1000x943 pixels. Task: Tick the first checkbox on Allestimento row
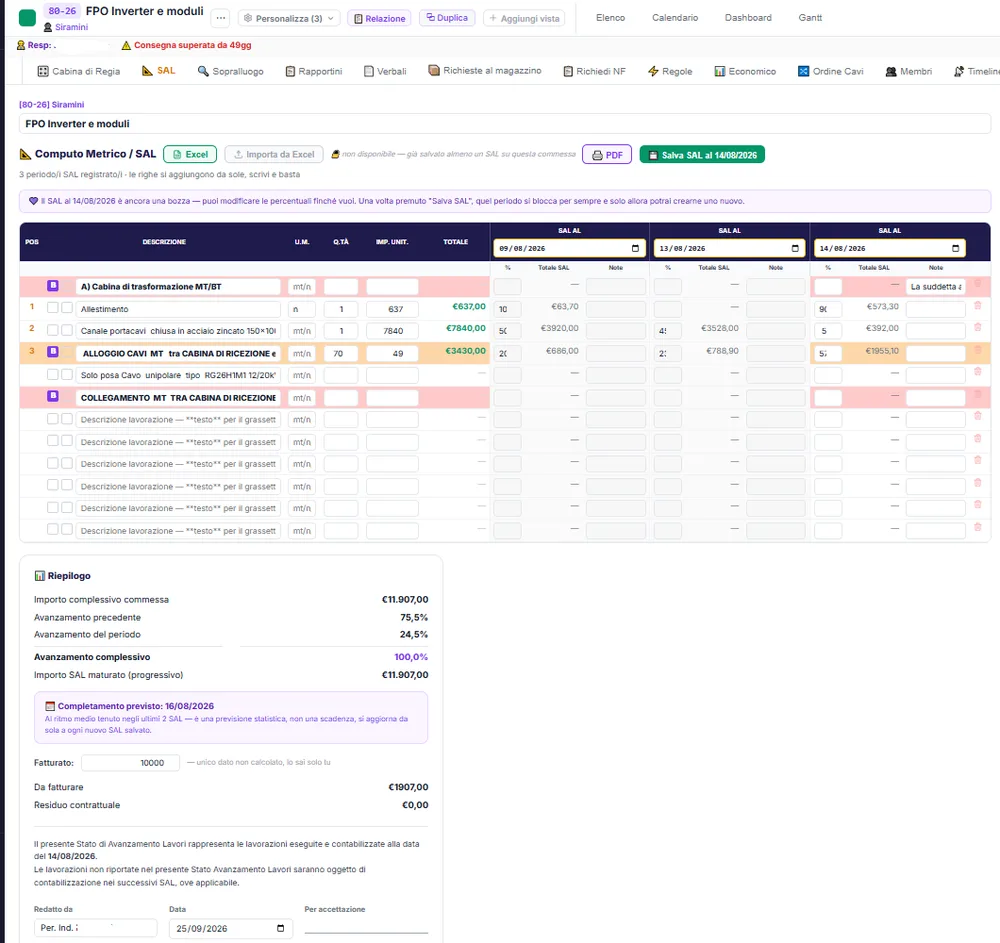point(53,308)
